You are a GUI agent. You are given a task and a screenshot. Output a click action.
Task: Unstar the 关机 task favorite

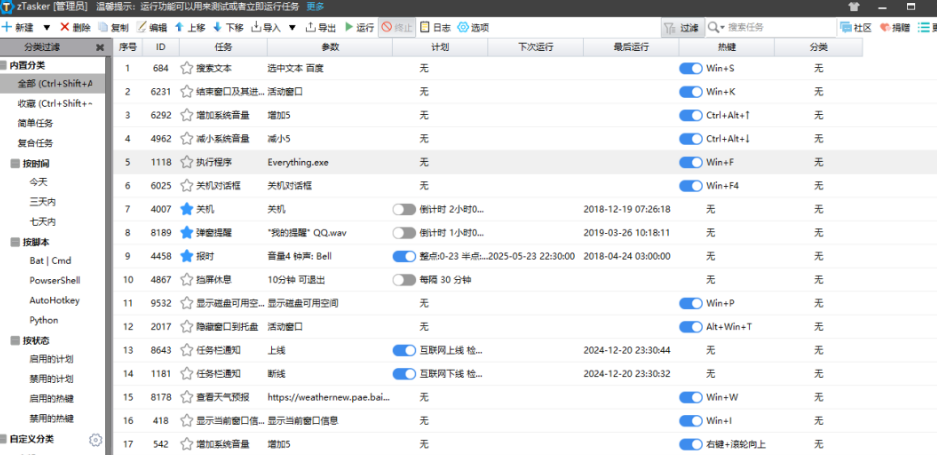click(x=187, y=209)
